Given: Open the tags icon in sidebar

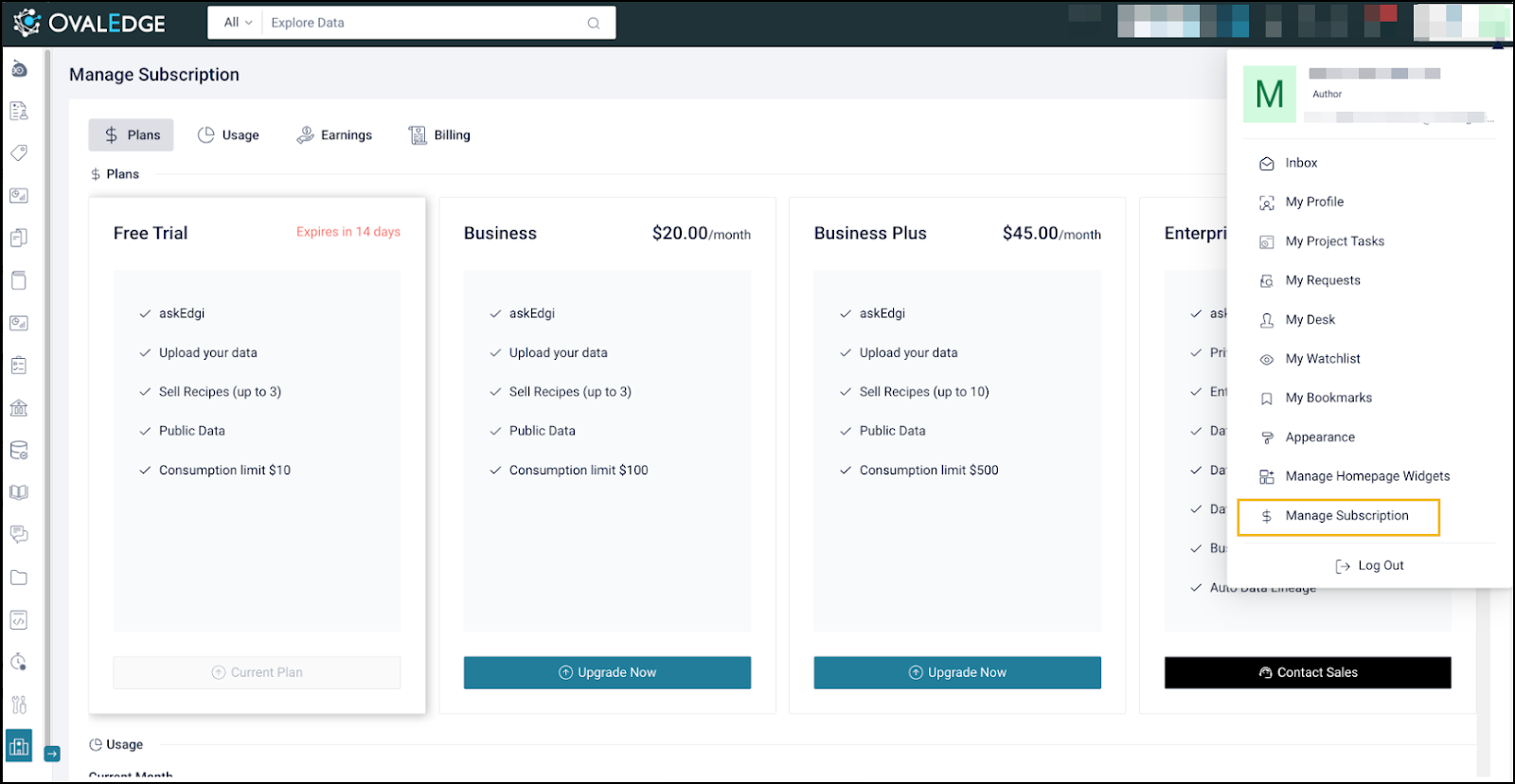Looking at the screenshot, I should tap(19, 152).
